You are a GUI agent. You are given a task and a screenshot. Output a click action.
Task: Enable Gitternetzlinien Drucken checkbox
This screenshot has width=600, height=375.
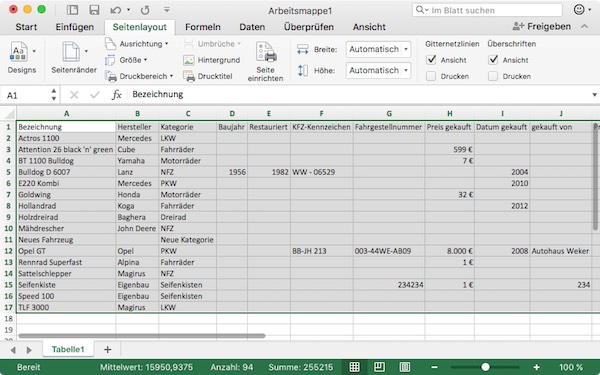[x=431, y=76]
